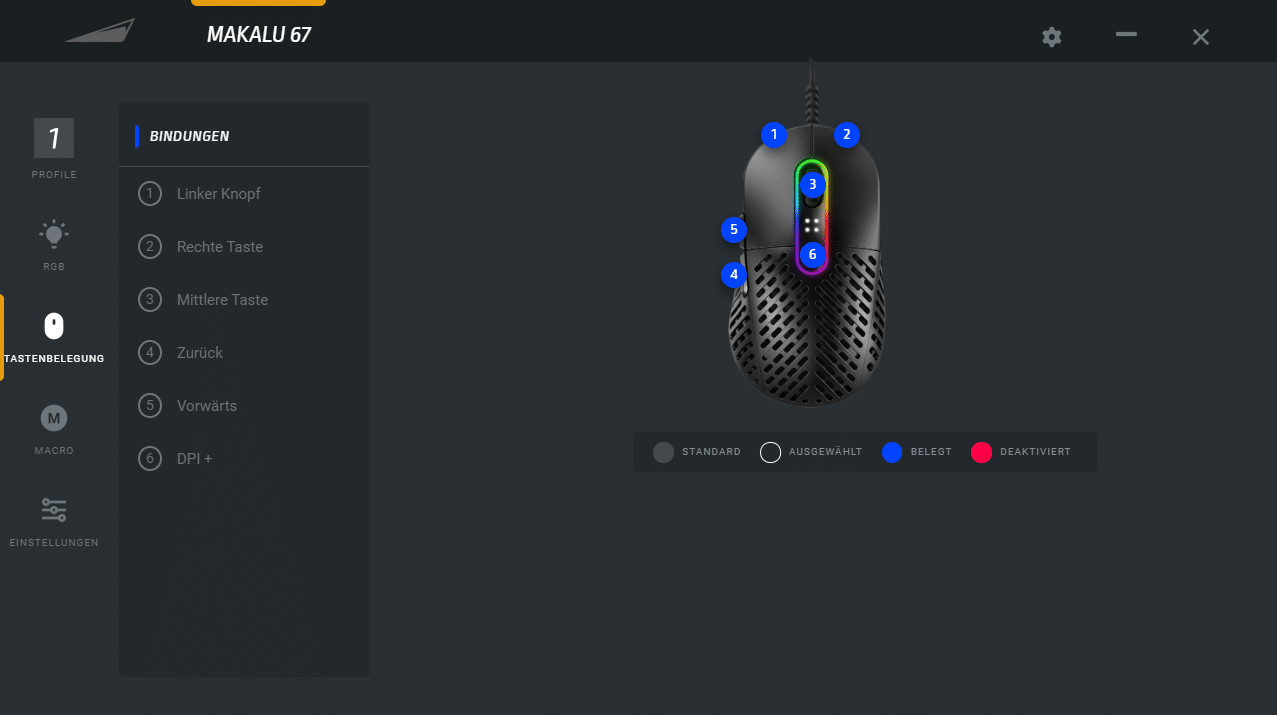Choose Mittlere Taste binding
The image size is (1277, 715).
244,300
